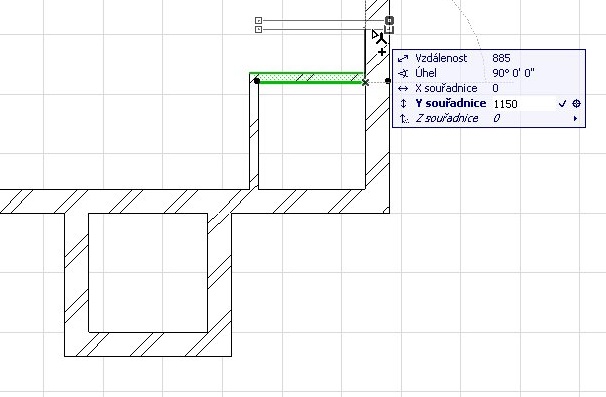Click the Úhel angle icon in tracker

(403, 73)
